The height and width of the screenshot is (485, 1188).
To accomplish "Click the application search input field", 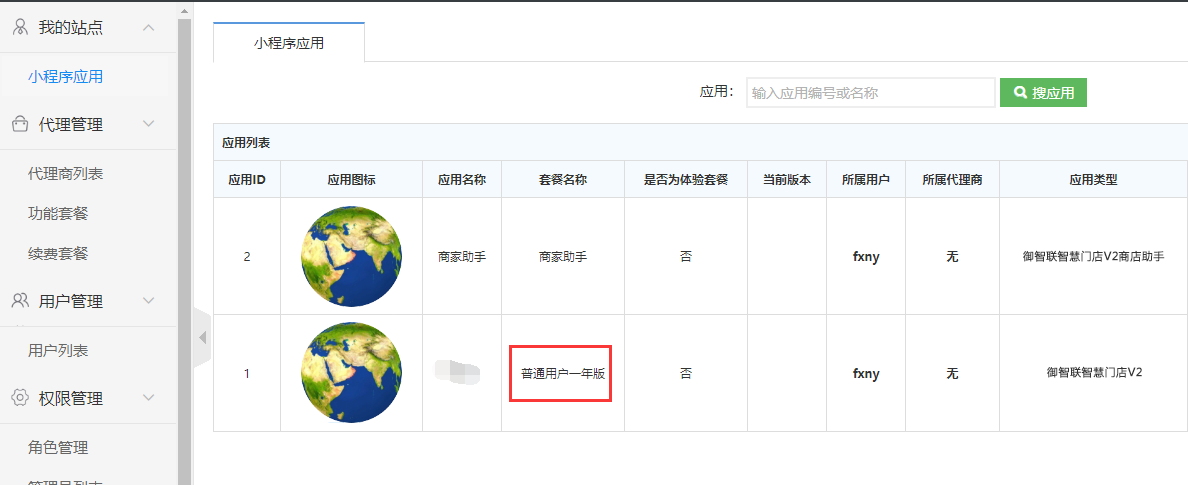I will coord(870,93).
